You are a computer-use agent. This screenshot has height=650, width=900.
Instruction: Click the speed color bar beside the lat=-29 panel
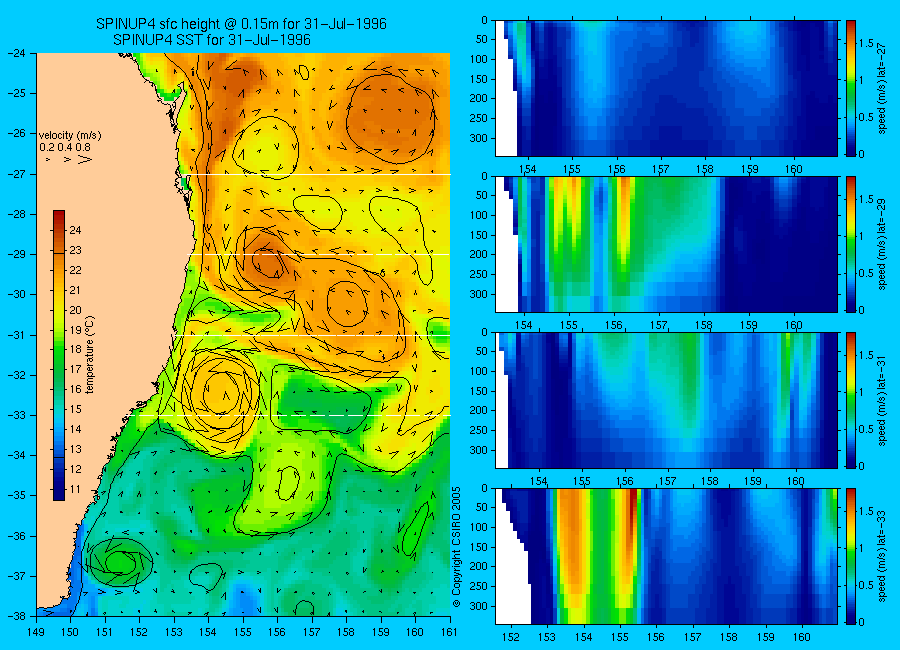click(x=850, y=244)
